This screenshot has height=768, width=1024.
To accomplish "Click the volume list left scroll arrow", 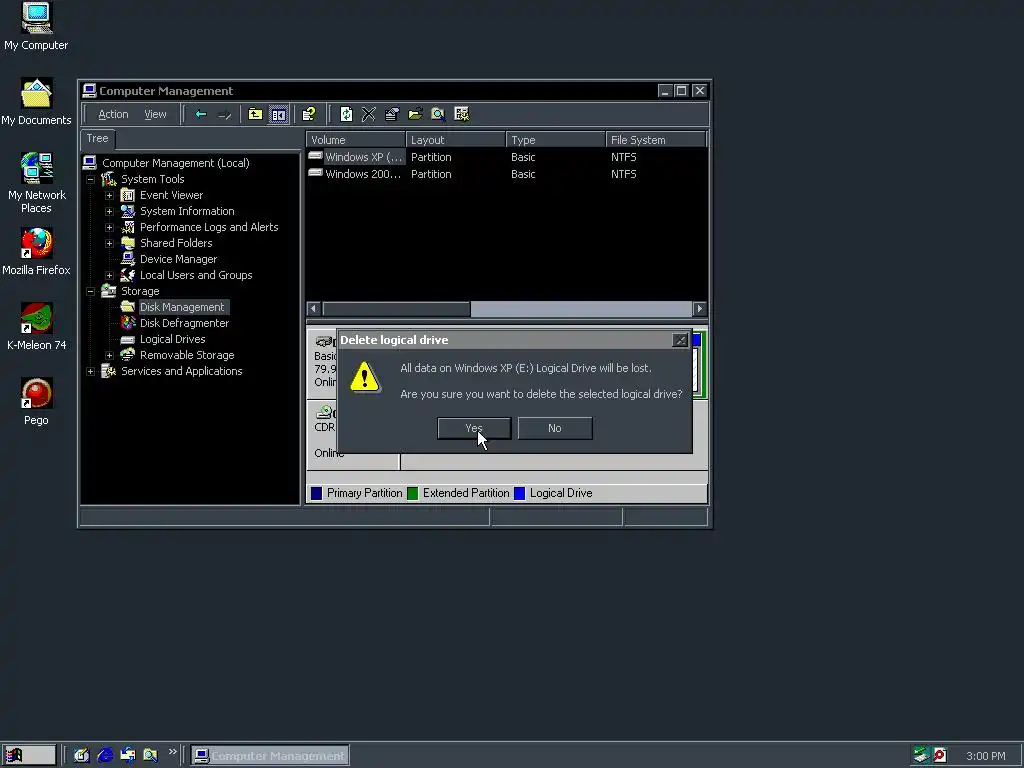I will coord(313,308).
